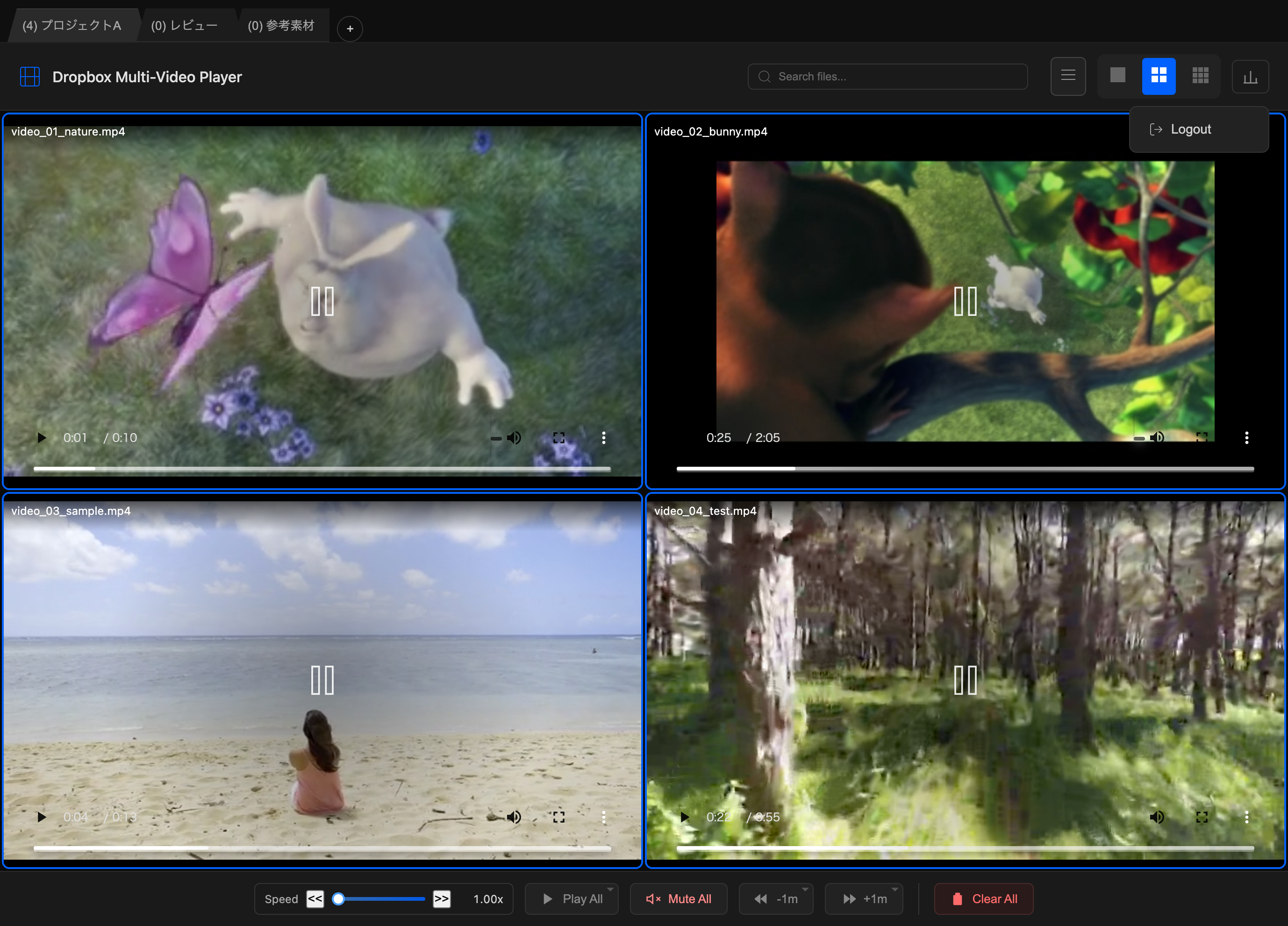This screenshot has height=926, width=1288.
Task: Open three-dot menu on video_02_bunny.mp4
Action: click(x=1246, y=438)
